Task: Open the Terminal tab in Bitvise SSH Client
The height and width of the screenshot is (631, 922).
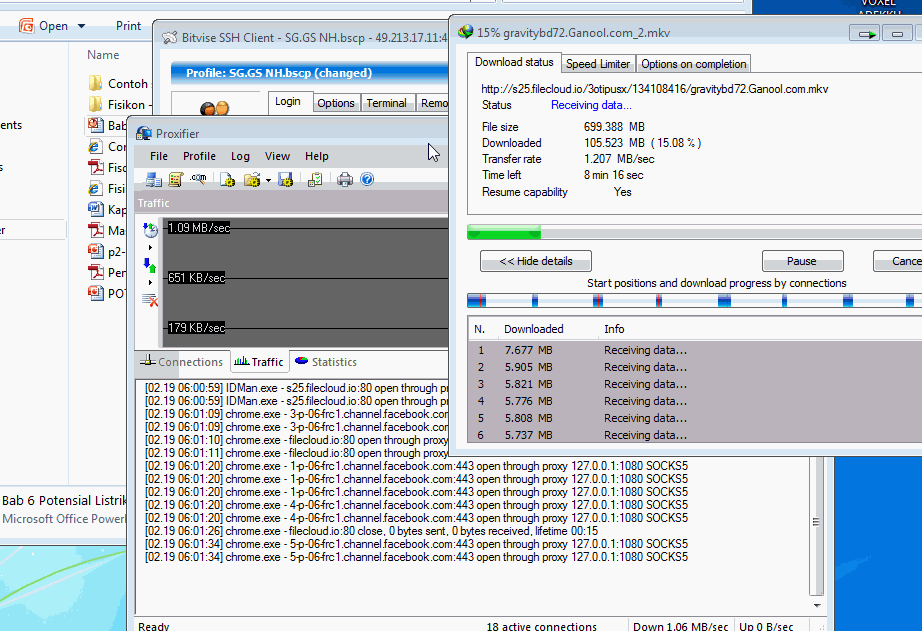Action: point(386,103)
